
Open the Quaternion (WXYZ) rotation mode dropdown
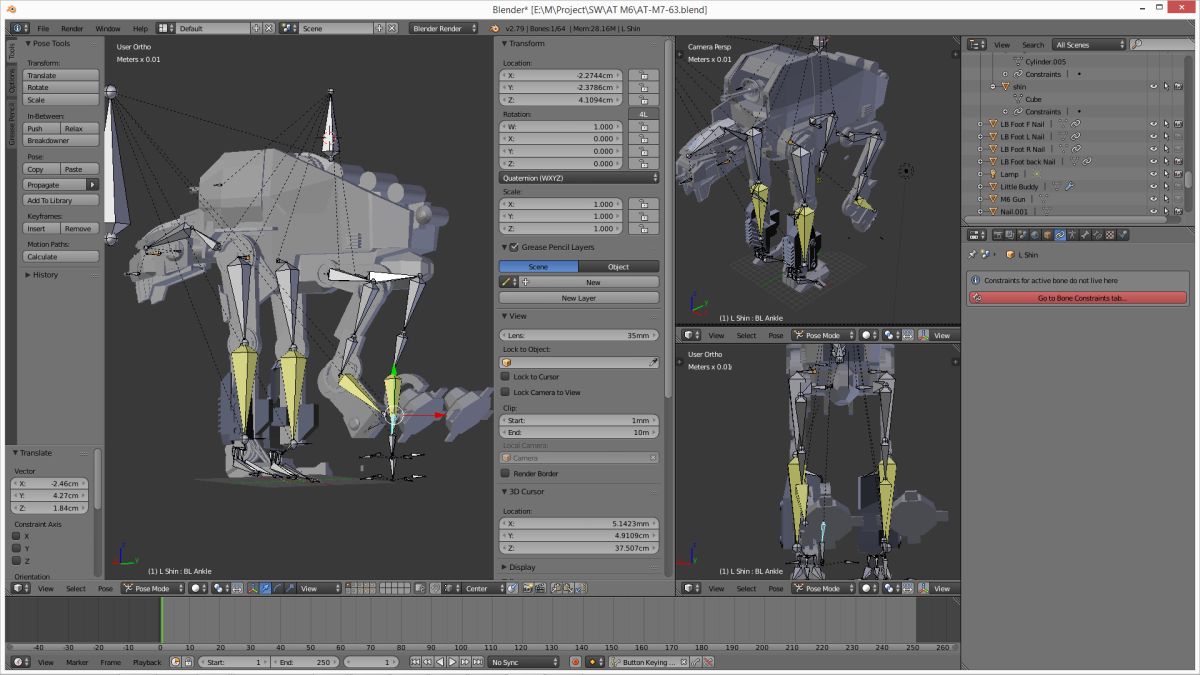[579, 177]
